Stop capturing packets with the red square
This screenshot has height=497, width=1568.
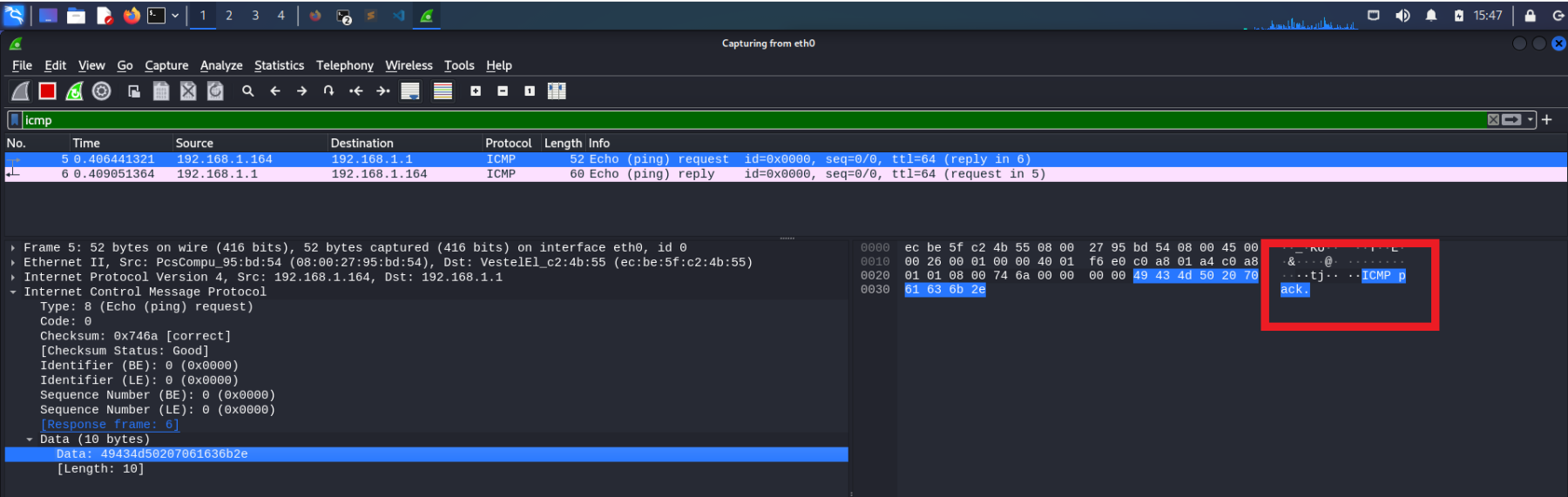point(48,91)
